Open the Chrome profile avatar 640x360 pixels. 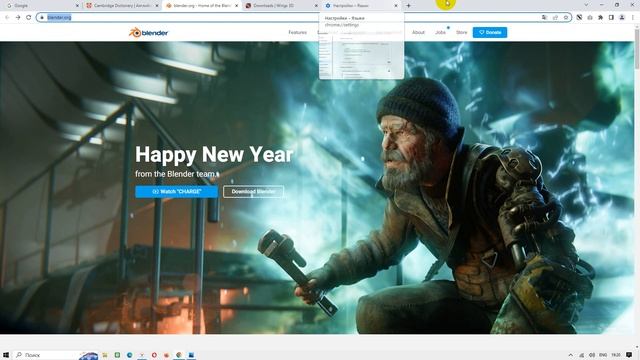pos(622,17)
